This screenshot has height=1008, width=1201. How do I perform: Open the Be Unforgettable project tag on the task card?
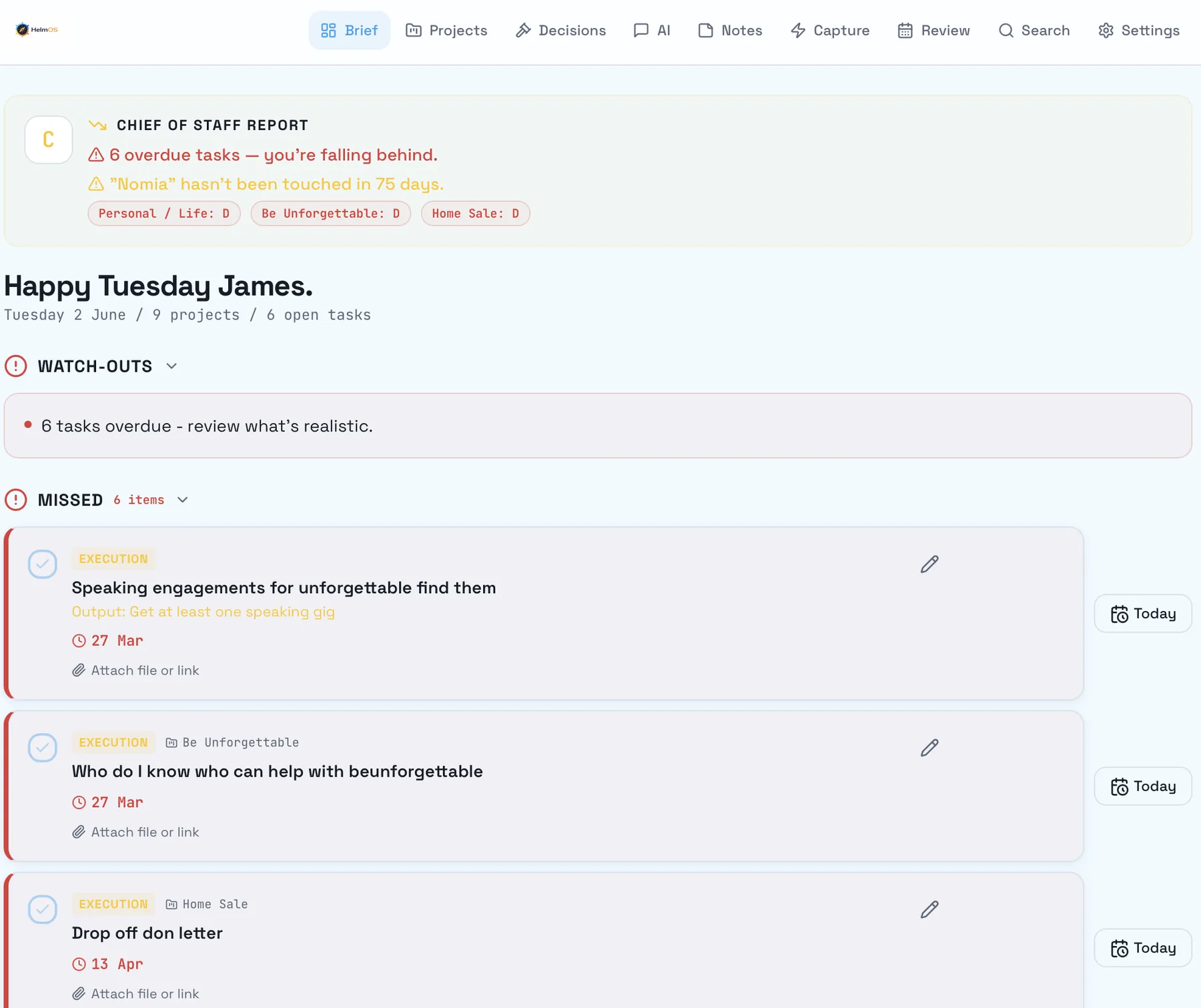click(x=232, y=742)
